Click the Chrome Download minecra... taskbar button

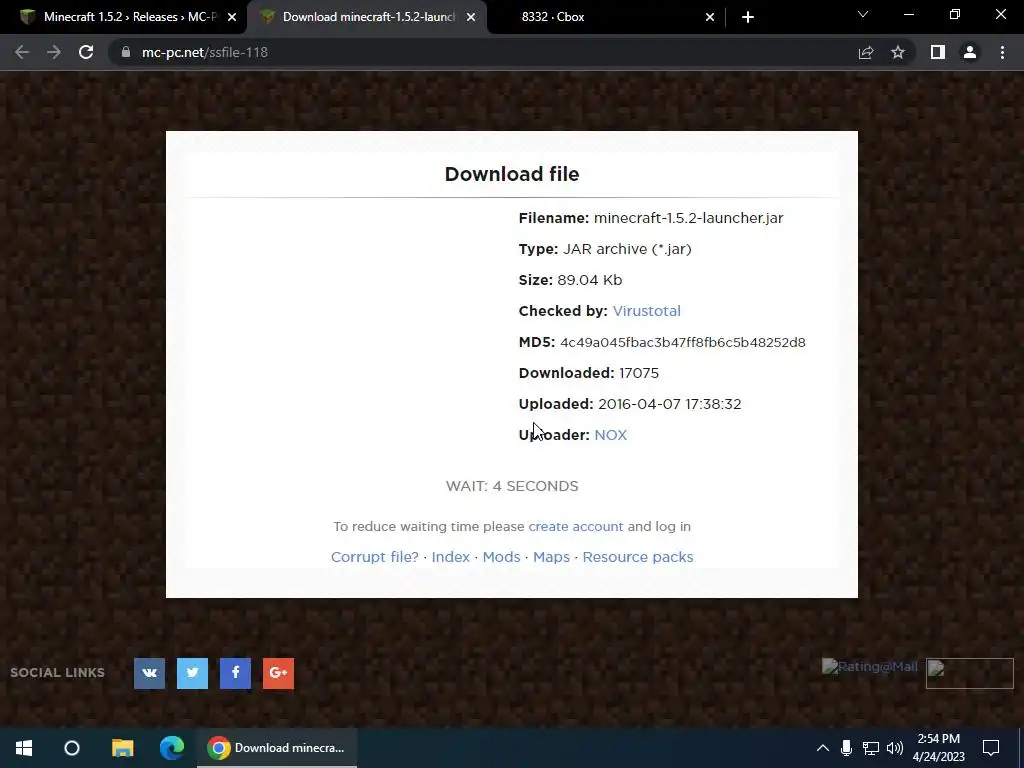[277, 748]
